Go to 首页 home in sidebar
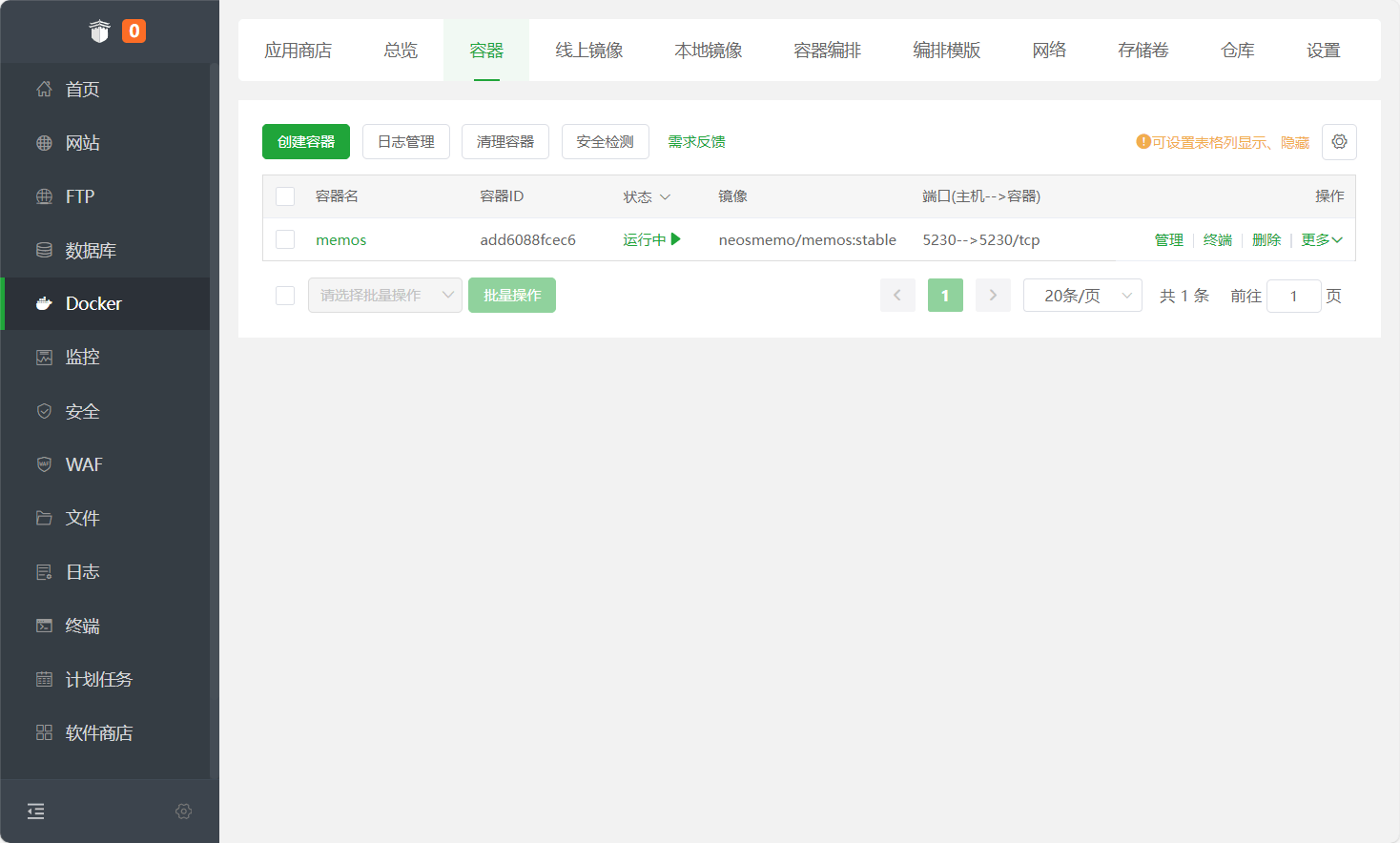Screen dimensions: 1400x843 [x=105, y=90]
